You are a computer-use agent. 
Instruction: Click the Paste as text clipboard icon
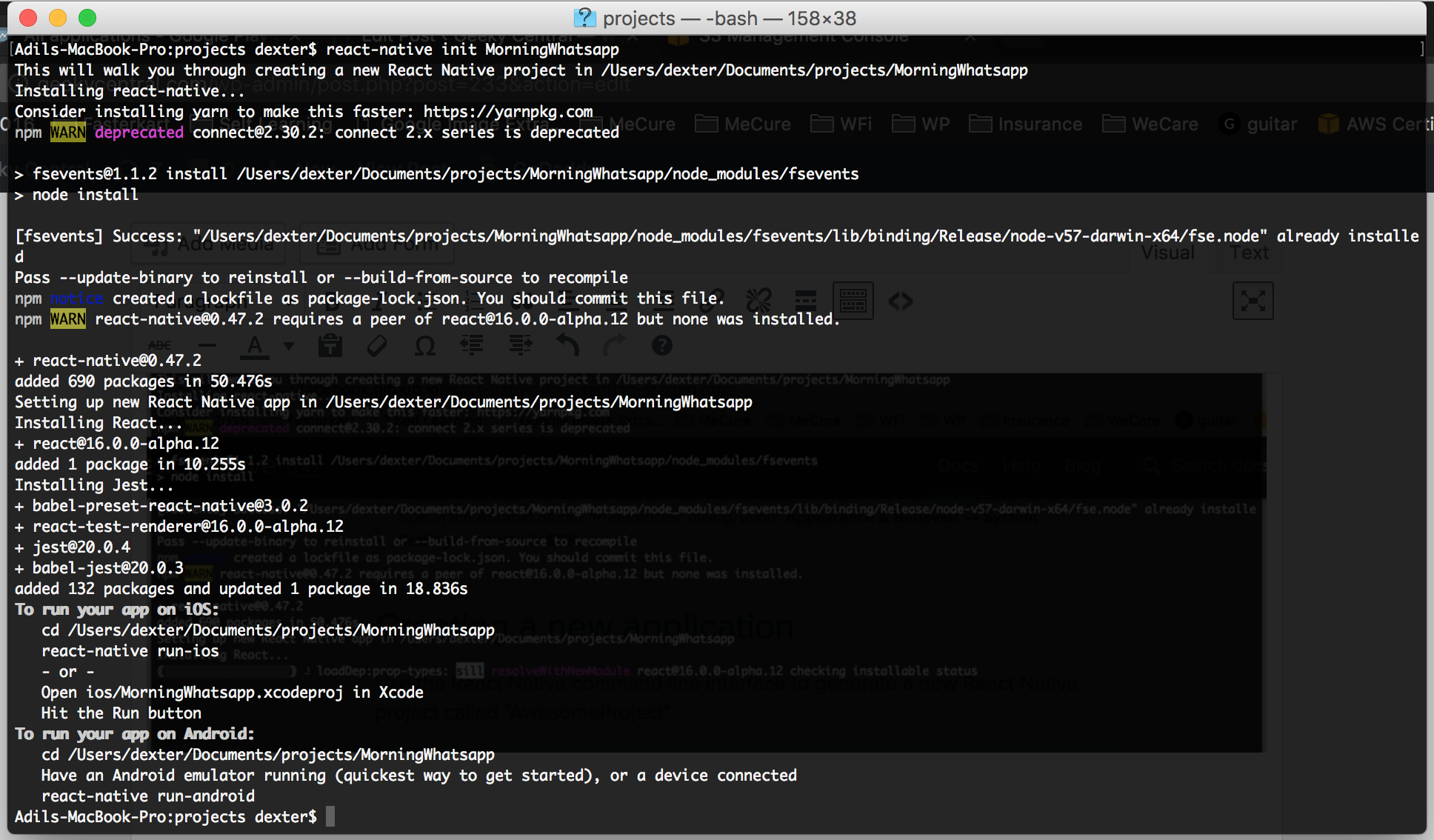tap(330, 345)
